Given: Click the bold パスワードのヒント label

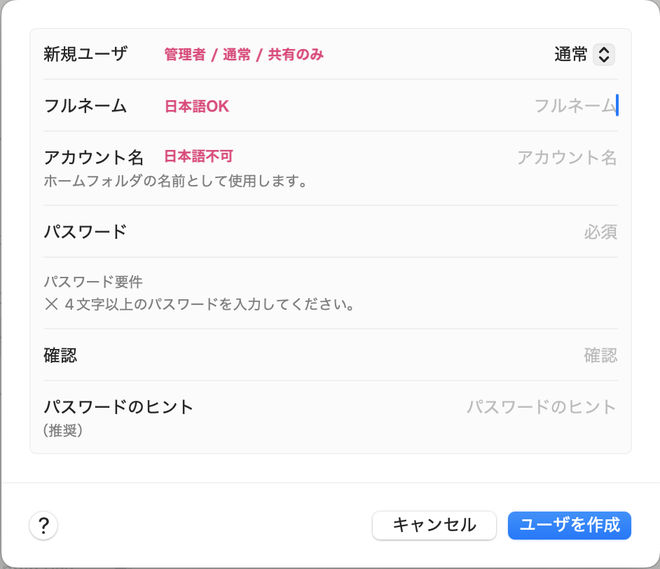Looking at the screenshot, I should pos(118,407).
